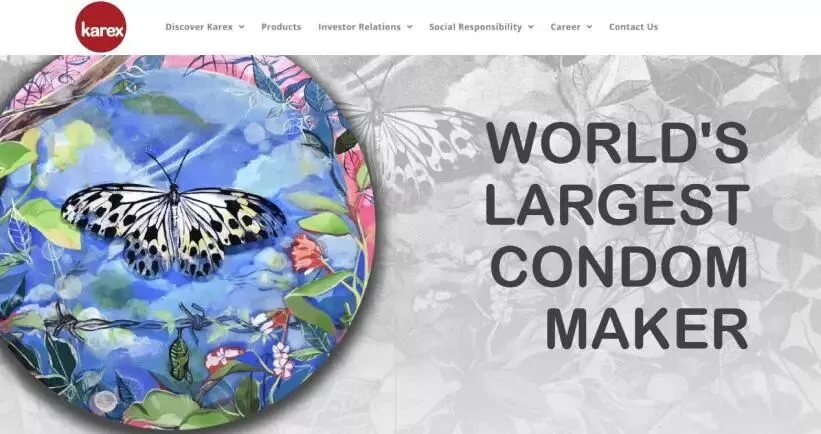Click the red Karex logo
821x434 pixels.
101,27
